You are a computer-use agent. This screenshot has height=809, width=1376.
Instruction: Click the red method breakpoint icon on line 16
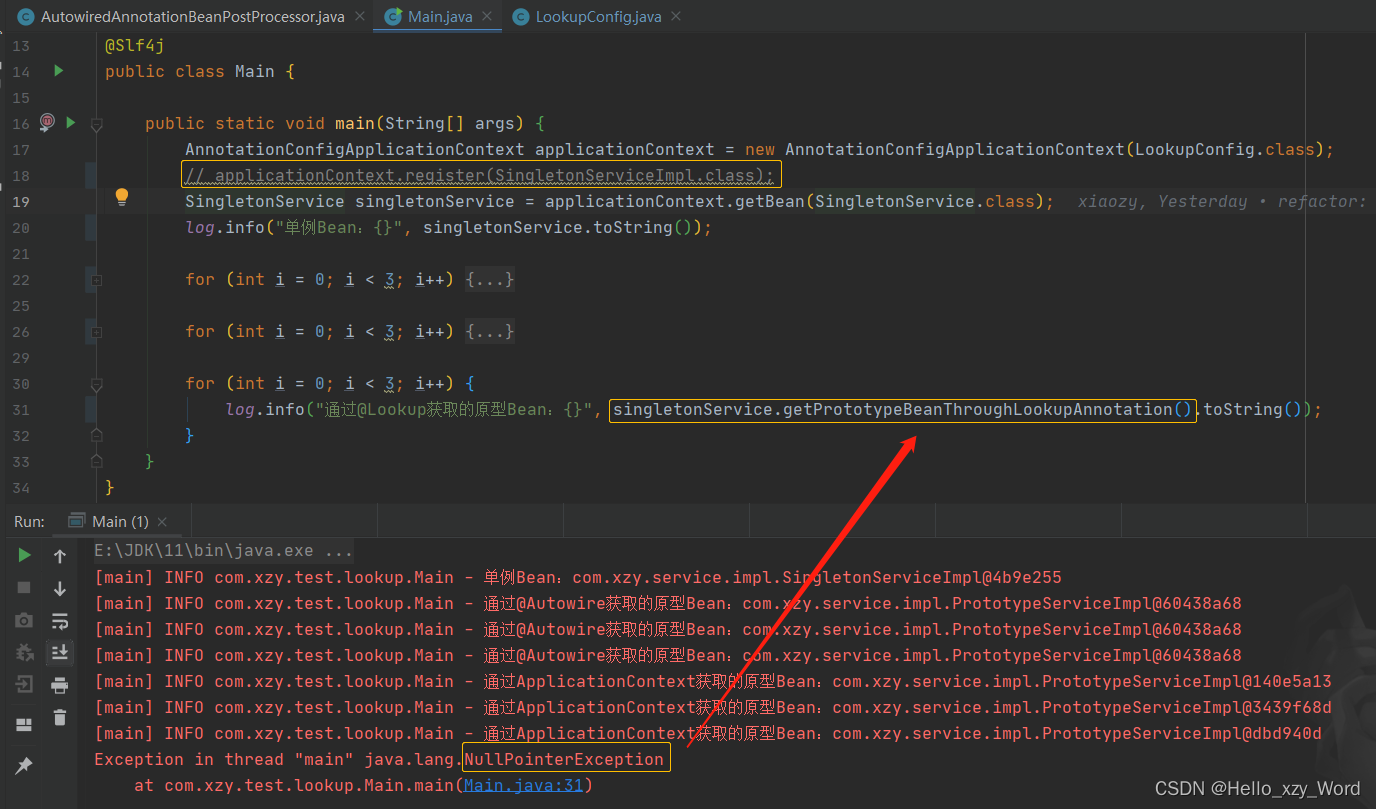click(47, 122)
